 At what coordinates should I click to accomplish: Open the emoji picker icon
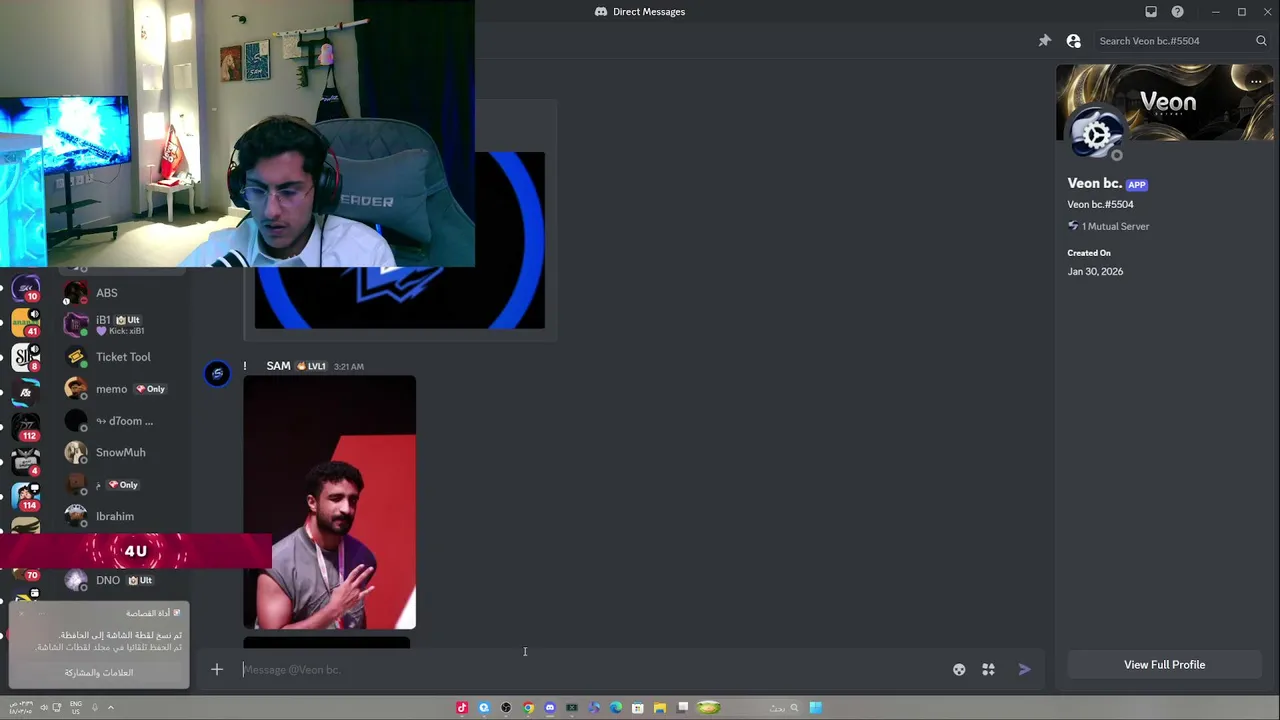(x=959, y=670)
